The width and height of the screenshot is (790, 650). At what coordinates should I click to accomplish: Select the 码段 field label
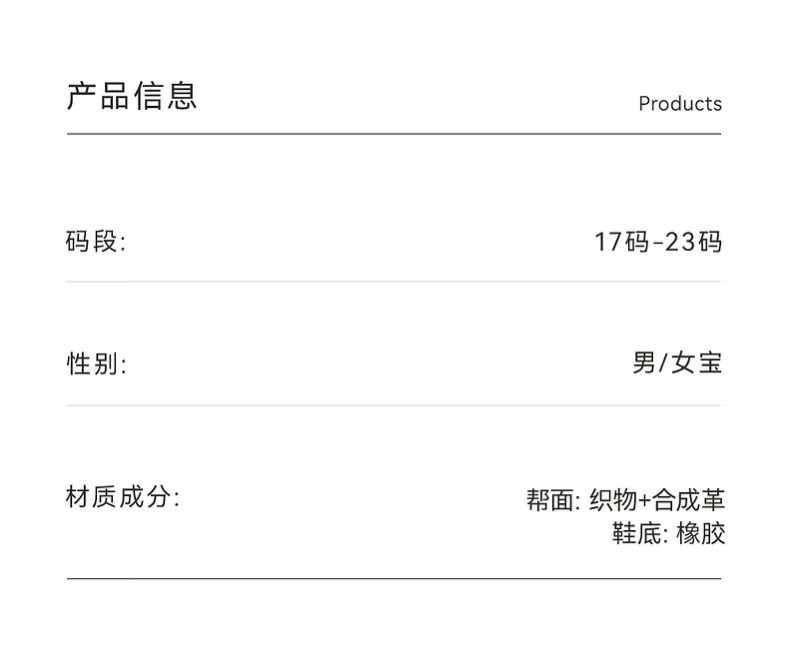pyautogui.click(x=96, y=241)
